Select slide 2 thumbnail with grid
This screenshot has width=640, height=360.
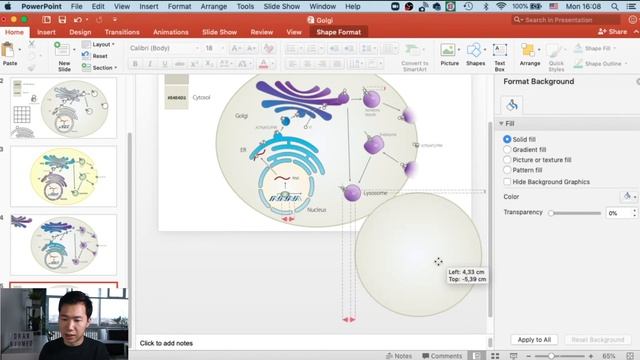(63, 108)
